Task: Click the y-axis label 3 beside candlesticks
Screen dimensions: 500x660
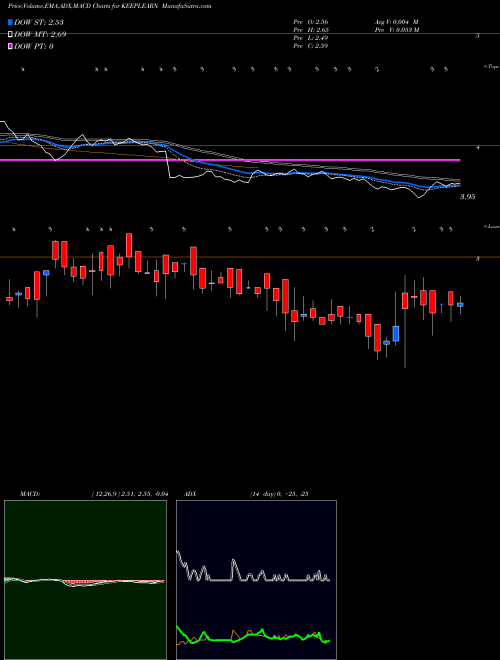Action: (x=478, y=259)
